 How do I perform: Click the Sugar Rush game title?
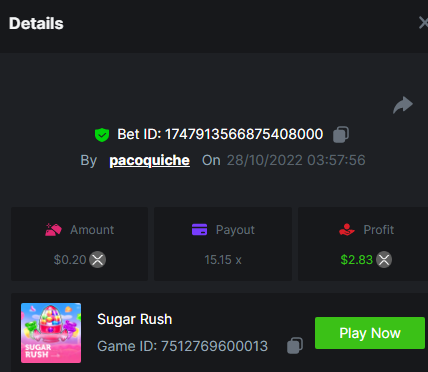[x=135, y=319]
